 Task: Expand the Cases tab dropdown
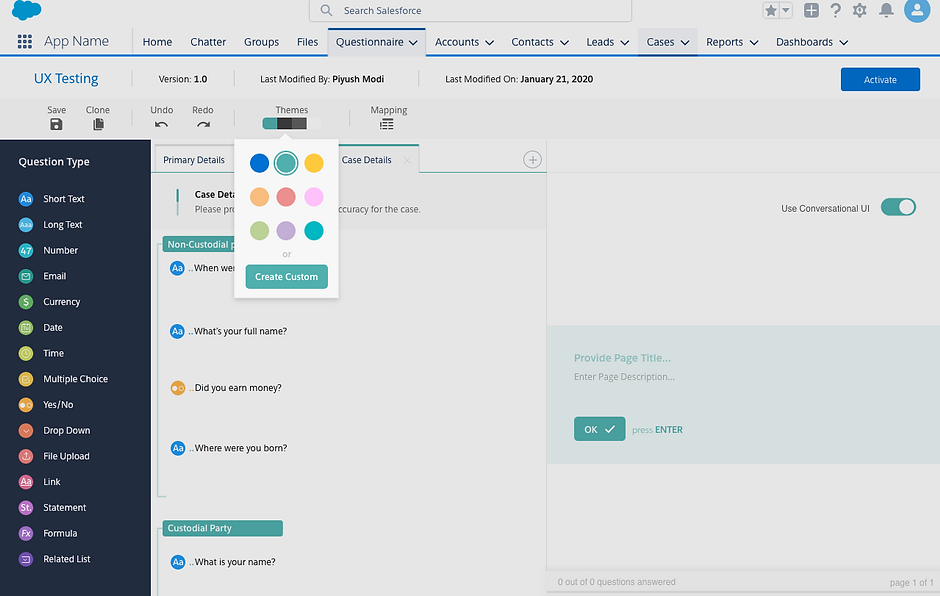(685, 43)
